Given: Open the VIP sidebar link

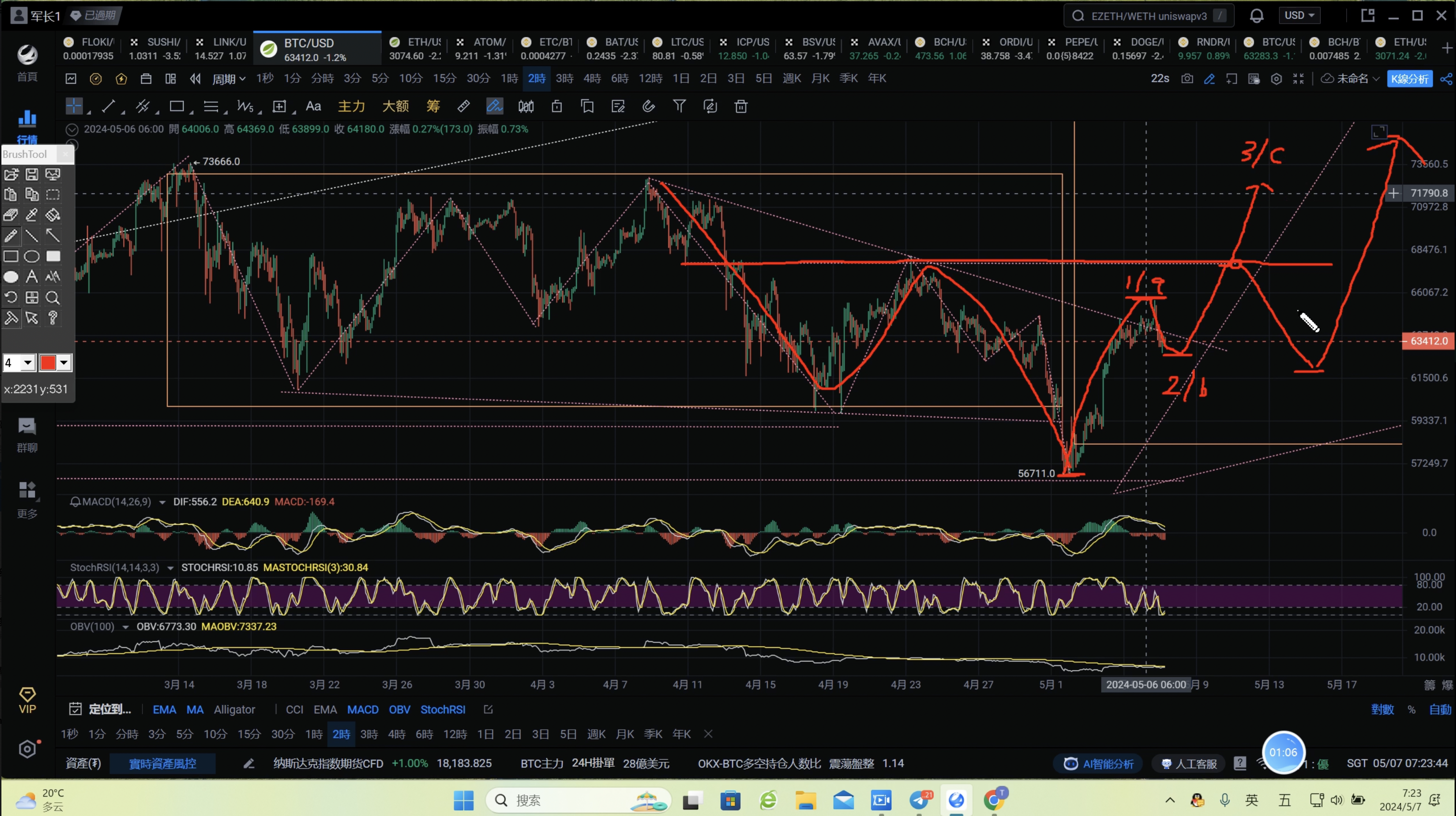Looking at the screenshot, I should click(x=27, y=701).
